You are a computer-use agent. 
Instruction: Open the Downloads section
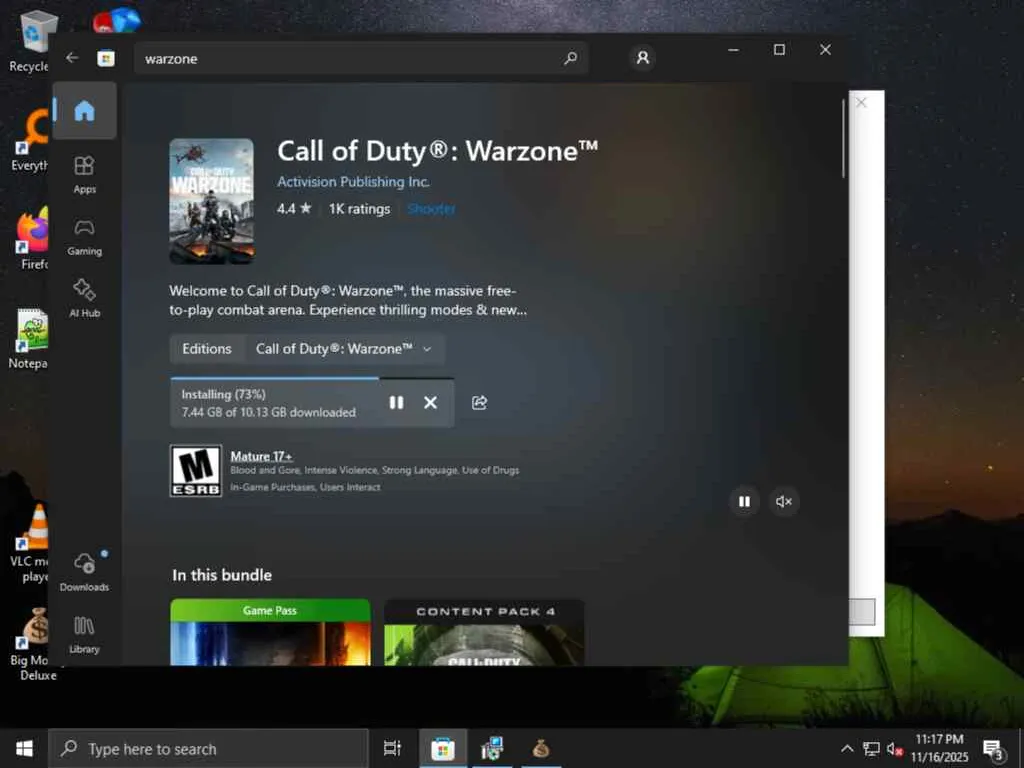tap(84, 573)
